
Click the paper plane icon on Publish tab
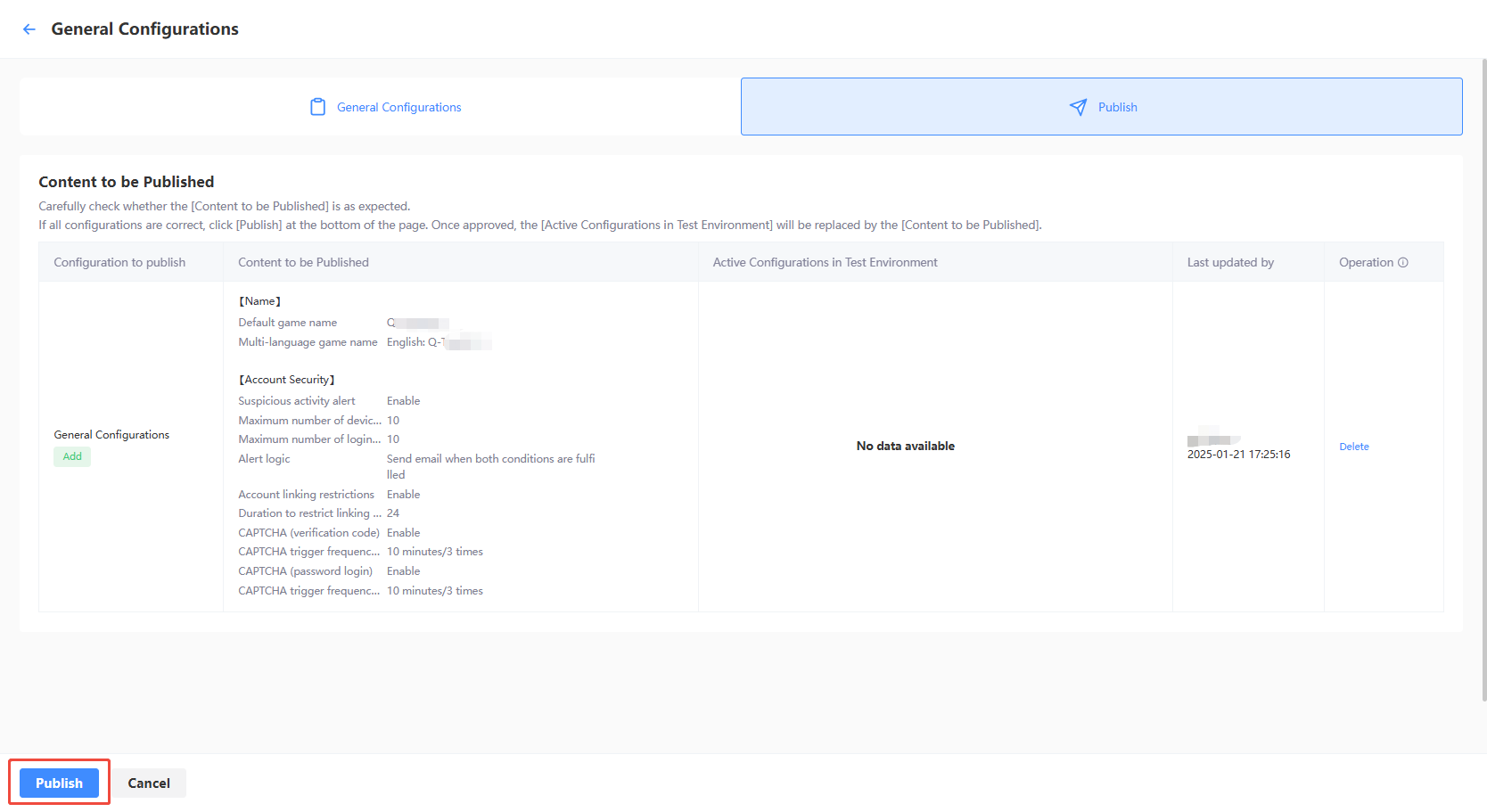click(x=1079, y=106)
